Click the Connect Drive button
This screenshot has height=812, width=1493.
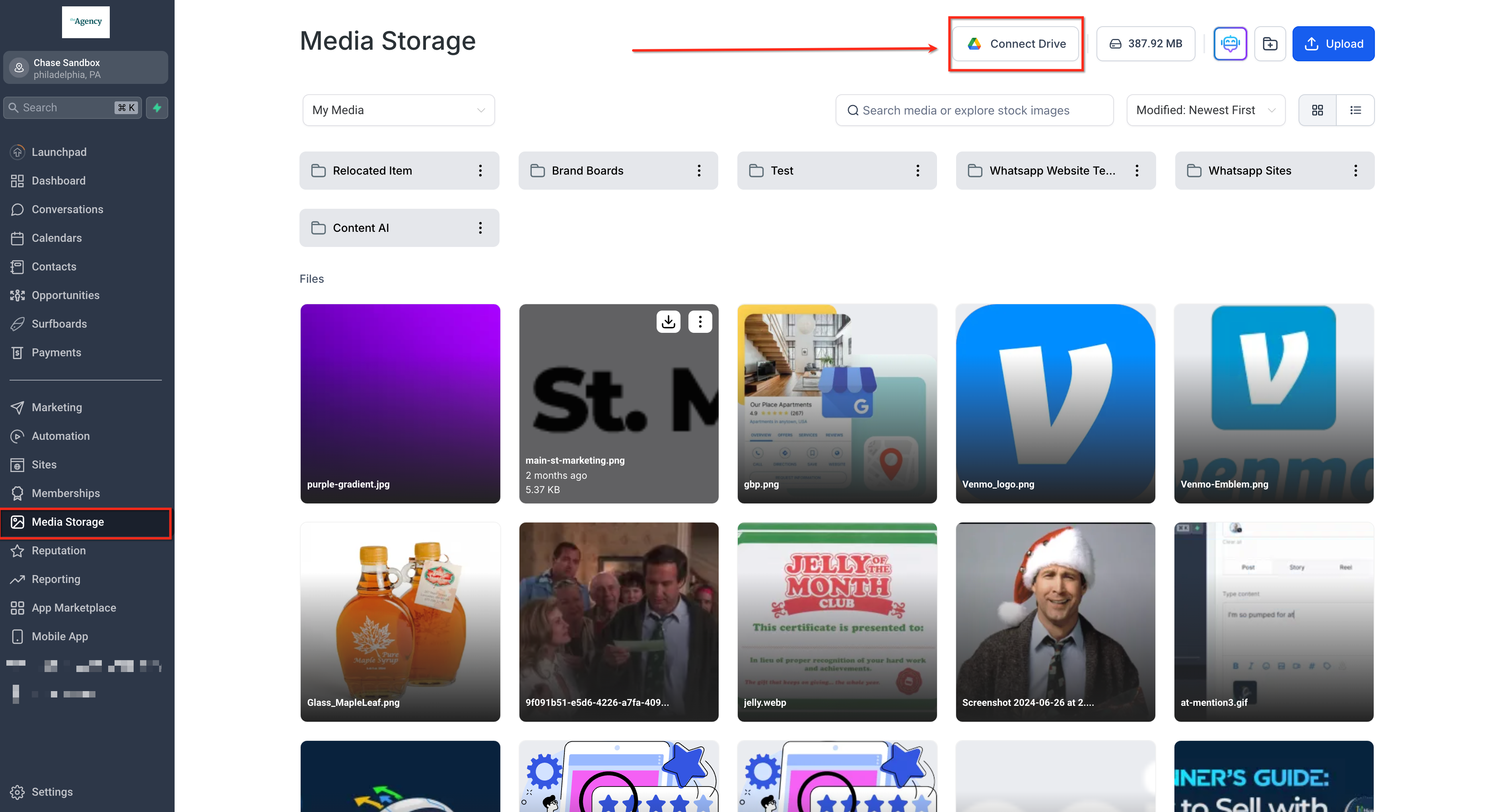(x=1016, y=43)
